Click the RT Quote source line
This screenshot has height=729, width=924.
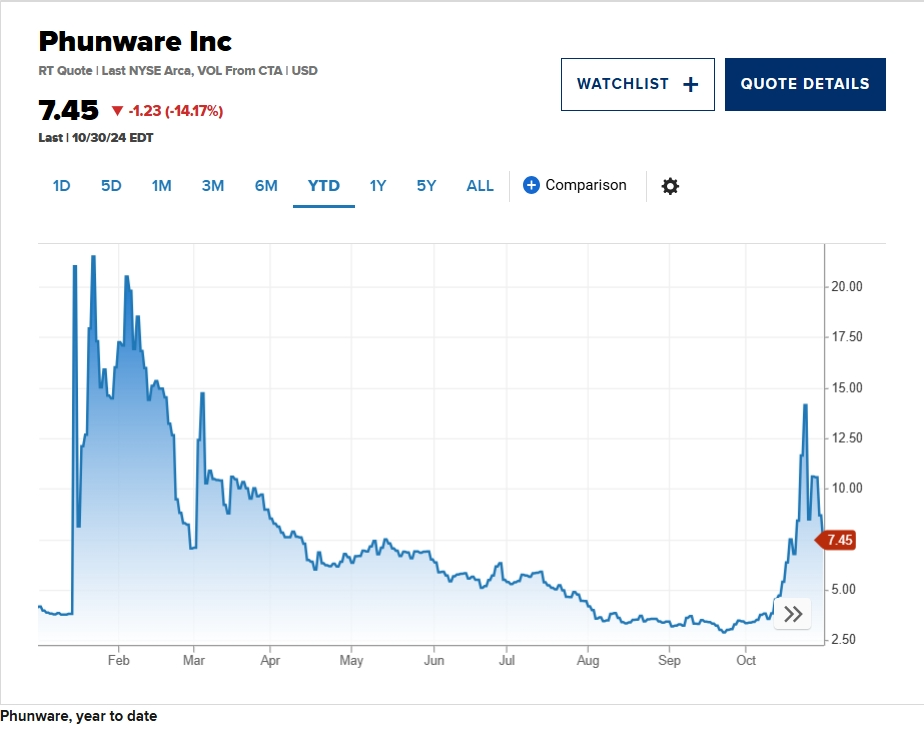coord(178,71)
